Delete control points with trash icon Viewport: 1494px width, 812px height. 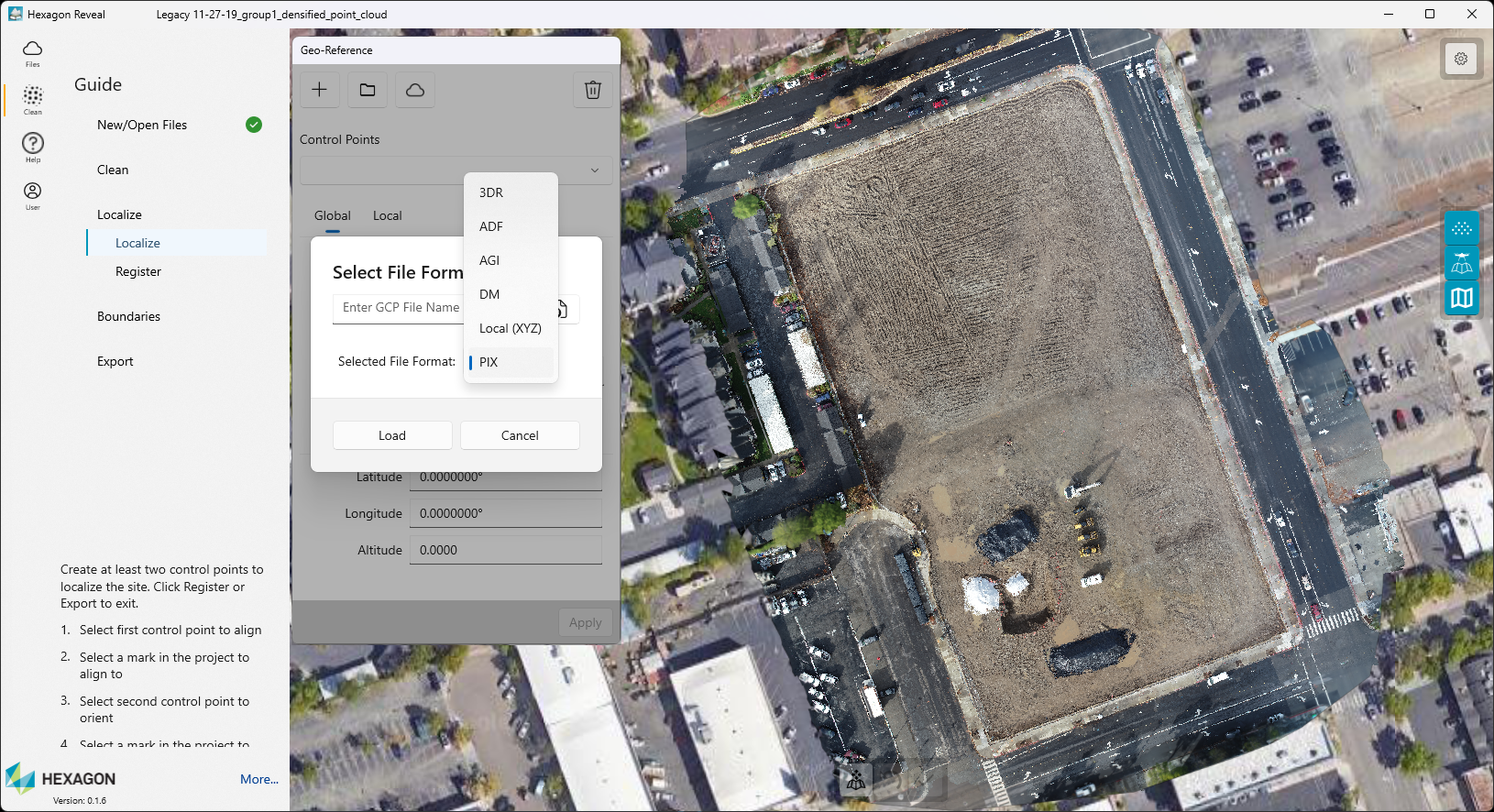point(593,90)
